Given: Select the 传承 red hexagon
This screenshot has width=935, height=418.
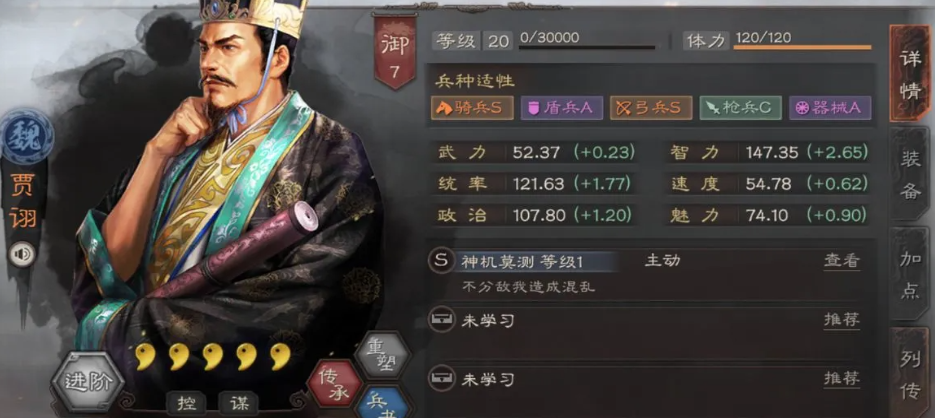Looking at the screenshot, I should click(333, 385).
